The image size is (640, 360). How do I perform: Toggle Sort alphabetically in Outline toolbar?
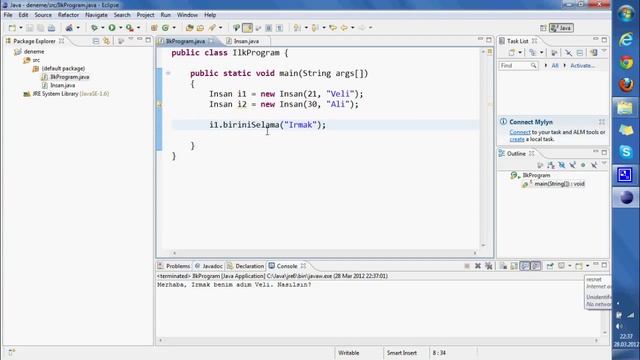click(x=551, y=165)
